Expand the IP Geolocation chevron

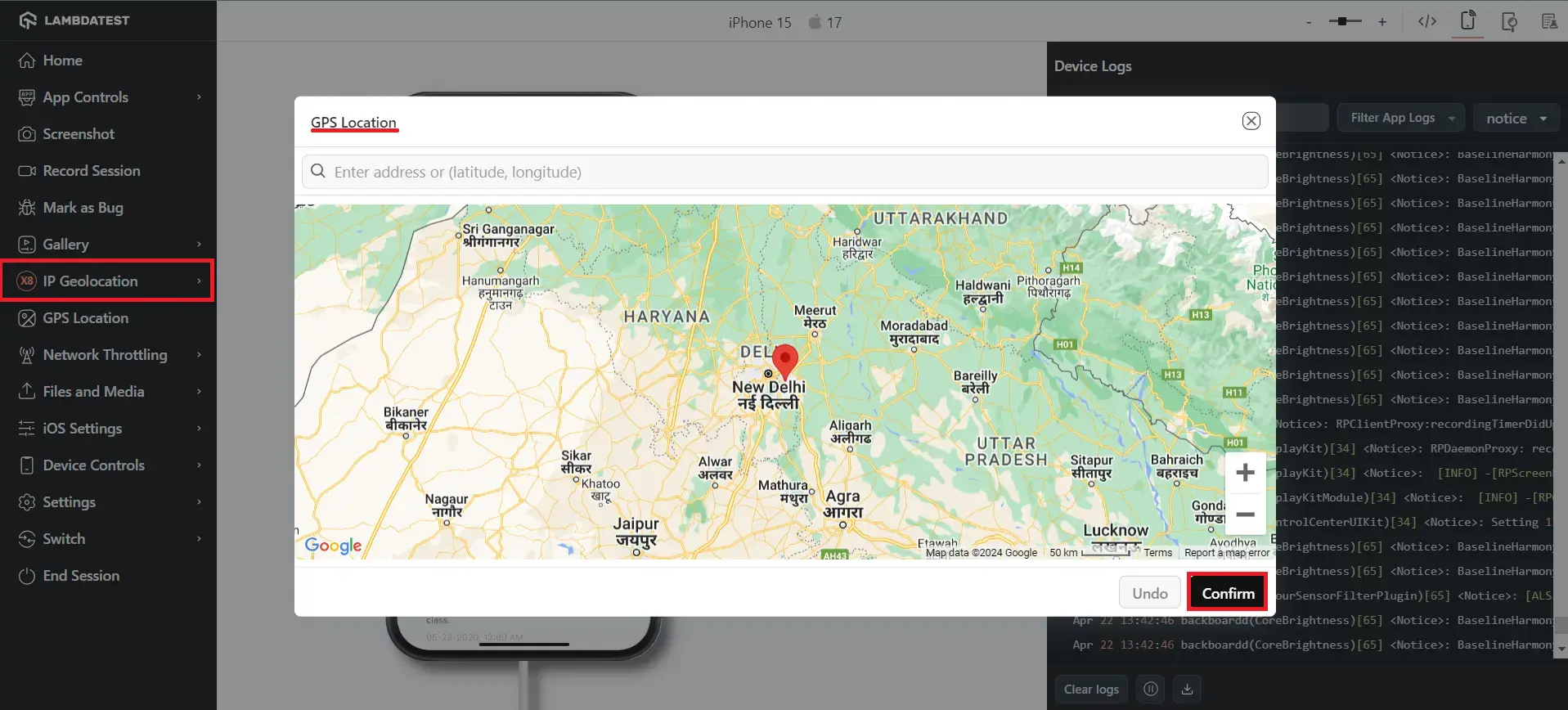pyautogui.click(x=199, y=281)
